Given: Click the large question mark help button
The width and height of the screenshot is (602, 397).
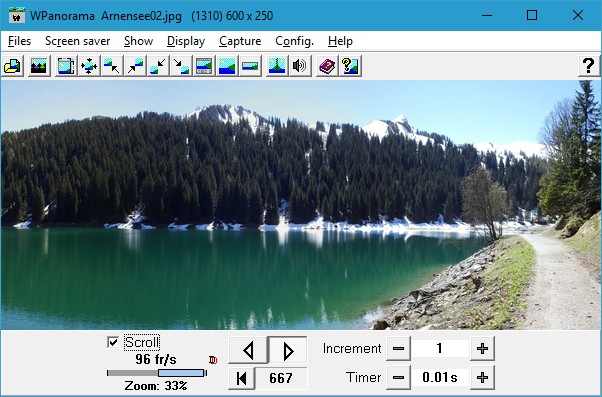Looking at the screenshot, I should (588, 66).
